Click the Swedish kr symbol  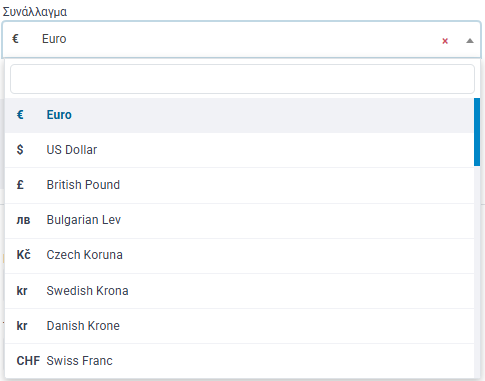click(x=22, y=291)
